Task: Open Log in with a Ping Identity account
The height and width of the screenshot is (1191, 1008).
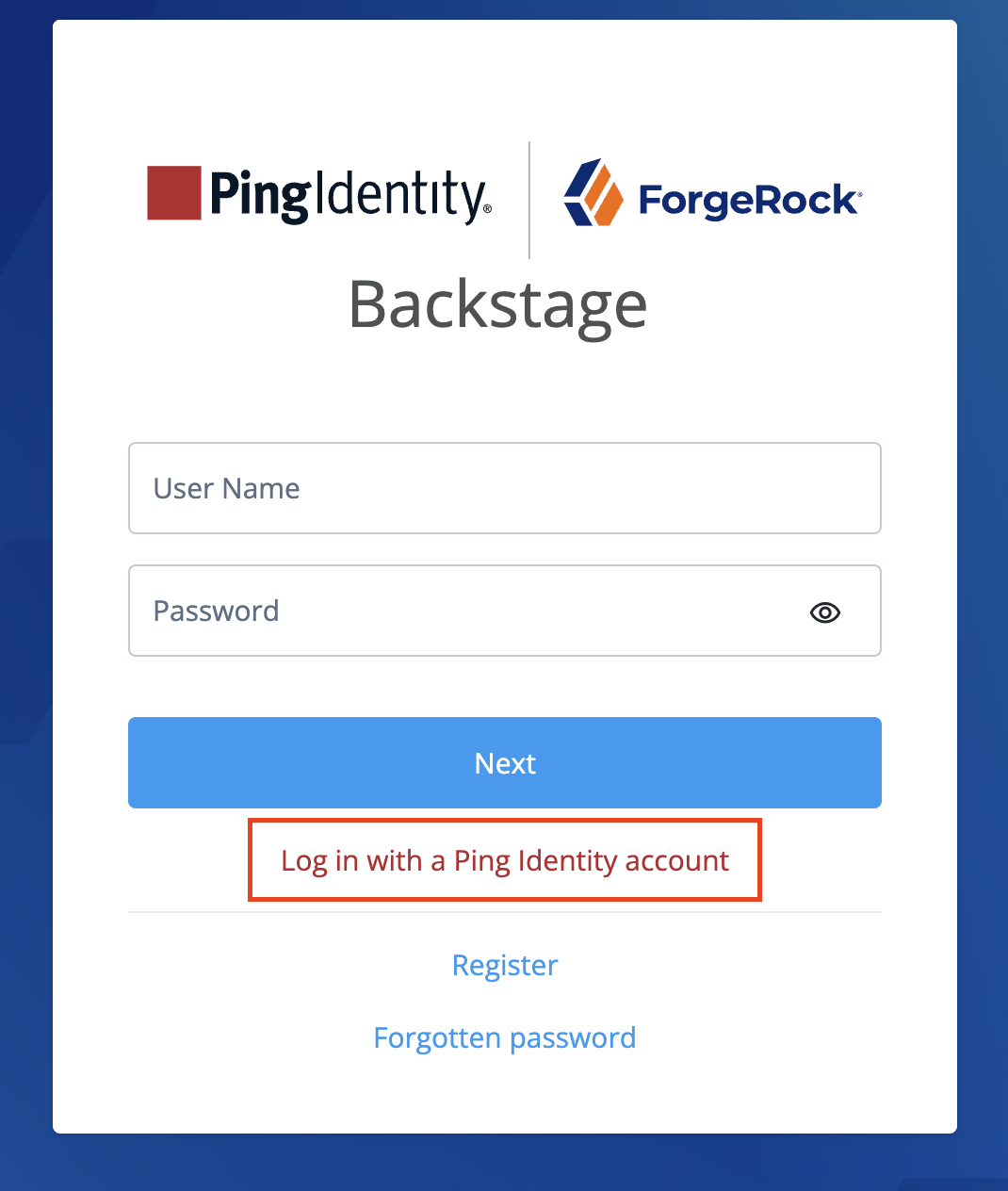Action: [505, 860]
